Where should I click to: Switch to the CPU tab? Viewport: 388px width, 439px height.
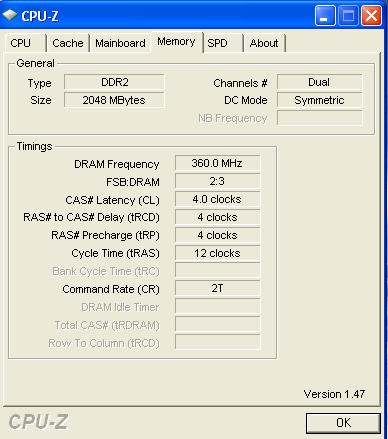[x=25, y=43]
